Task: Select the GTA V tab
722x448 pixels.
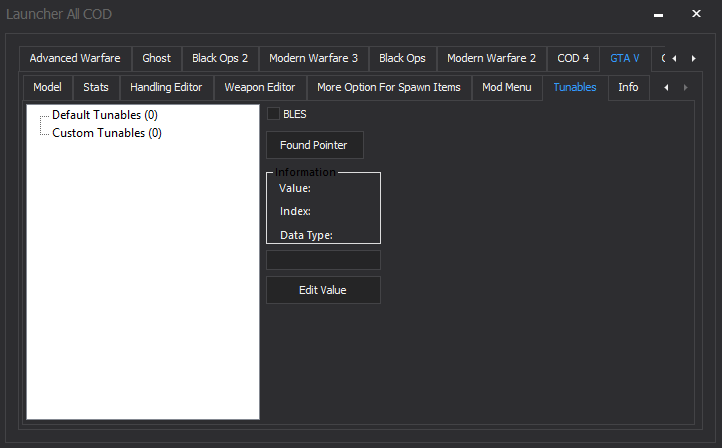Action: click(625, 58)
